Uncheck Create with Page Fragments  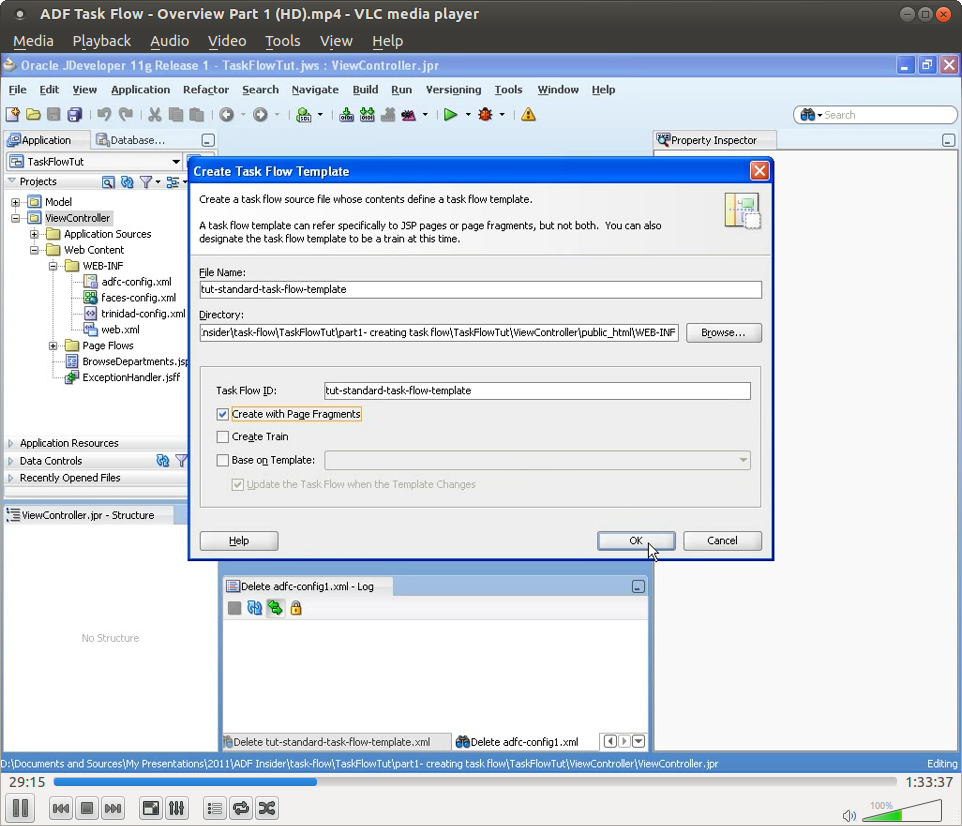pyautogui.click(x=222, y=414)
